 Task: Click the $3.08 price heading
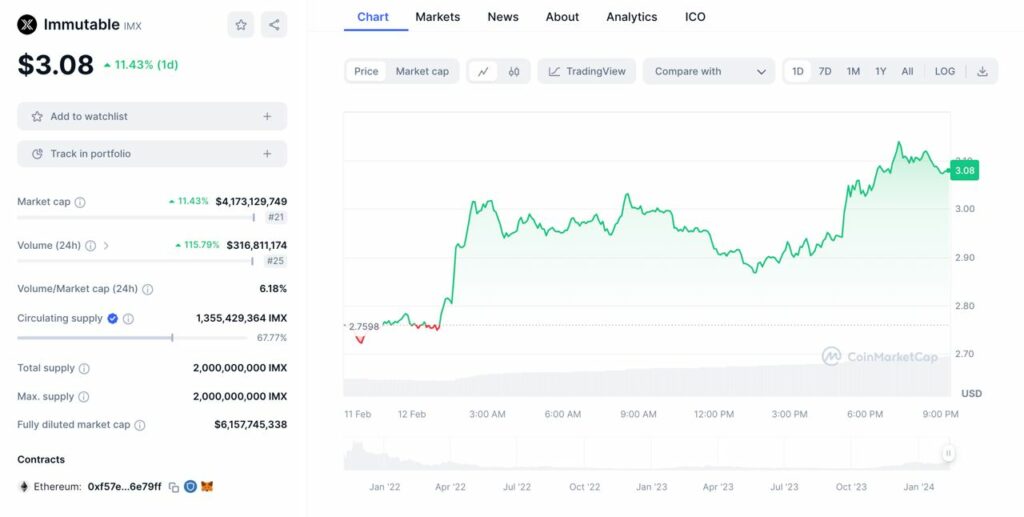[x=56, y=65]
